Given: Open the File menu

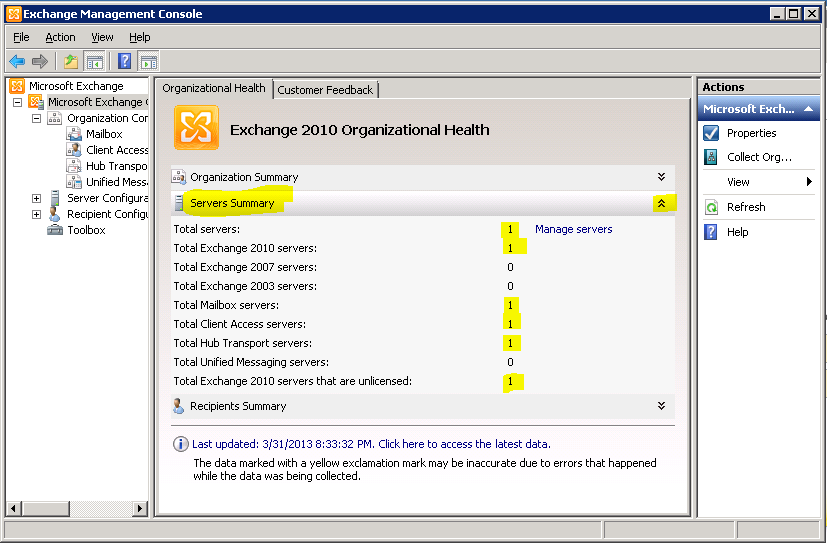Looking at the screenshot, I should tap(21, 37).
